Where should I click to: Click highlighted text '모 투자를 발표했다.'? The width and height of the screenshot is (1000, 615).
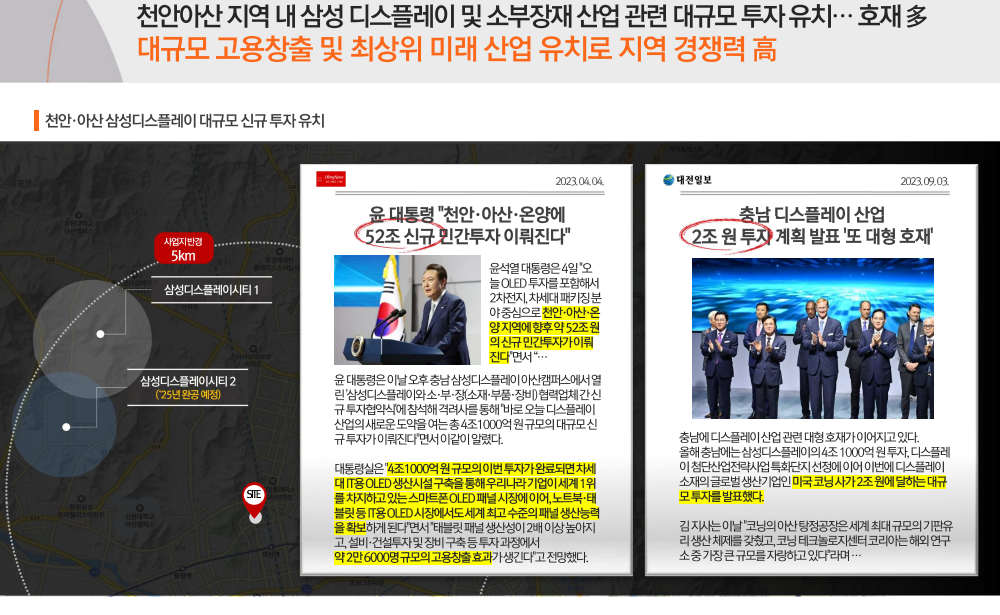coord(721,496)
